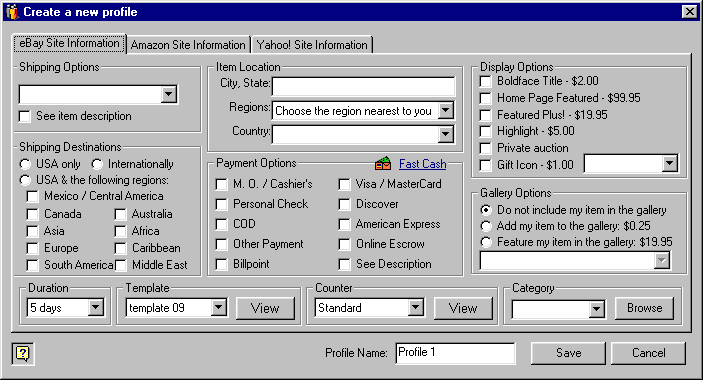This screenshot has height=380, width=703.
Task: Check the Personal Check payment option
Action: (x=221, y=204)
